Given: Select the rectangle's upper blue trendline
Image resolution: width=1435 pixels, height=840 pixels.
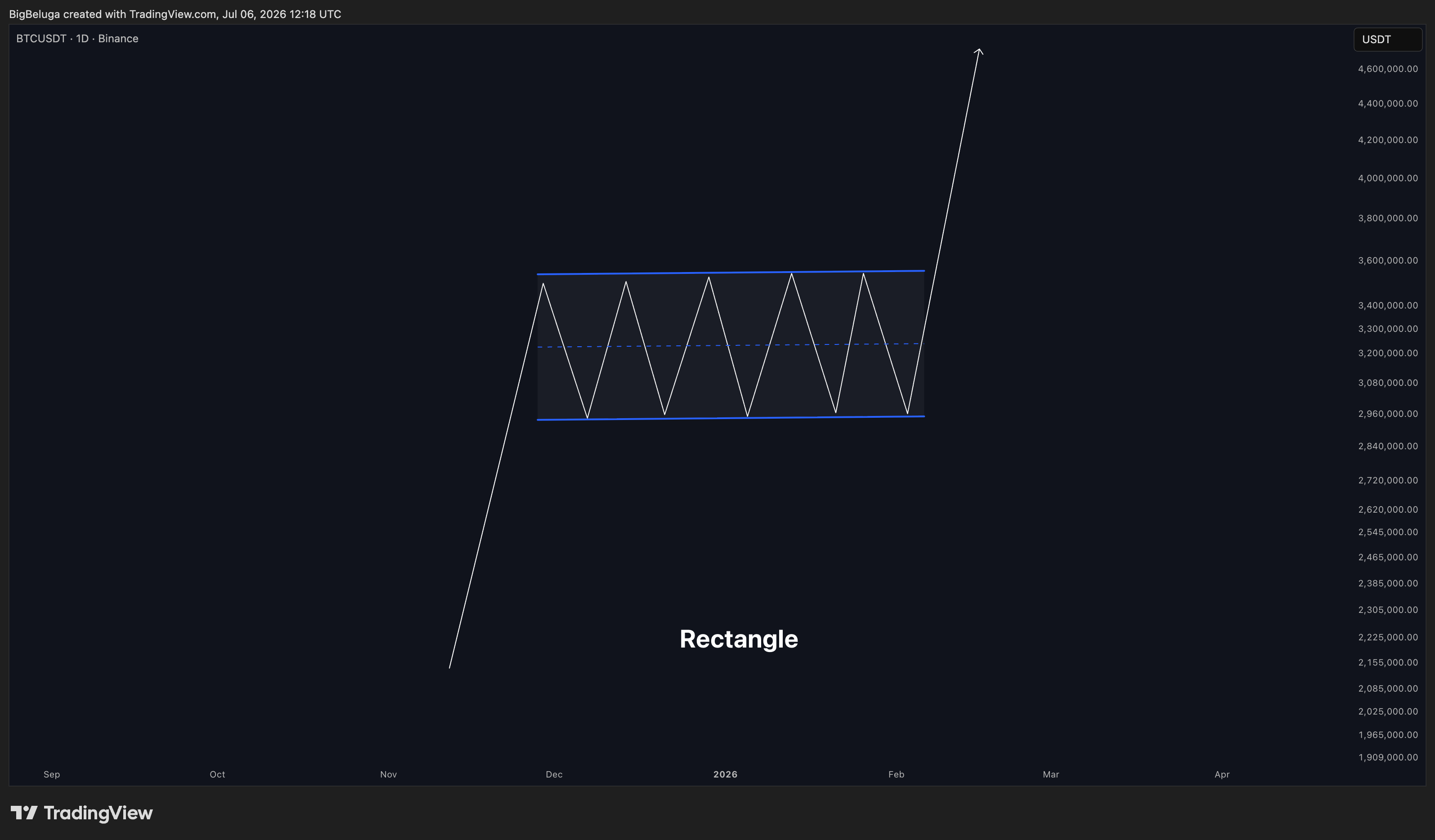Looking at the screenshot, I should (731, 273).
